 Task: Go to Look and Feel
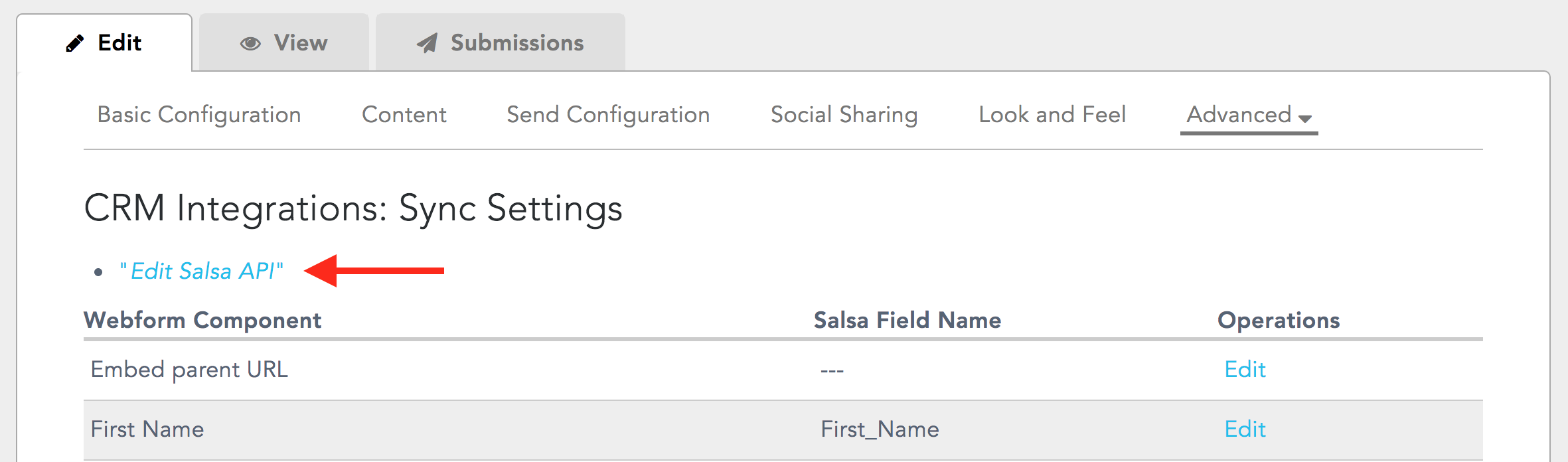point(1052,114)
